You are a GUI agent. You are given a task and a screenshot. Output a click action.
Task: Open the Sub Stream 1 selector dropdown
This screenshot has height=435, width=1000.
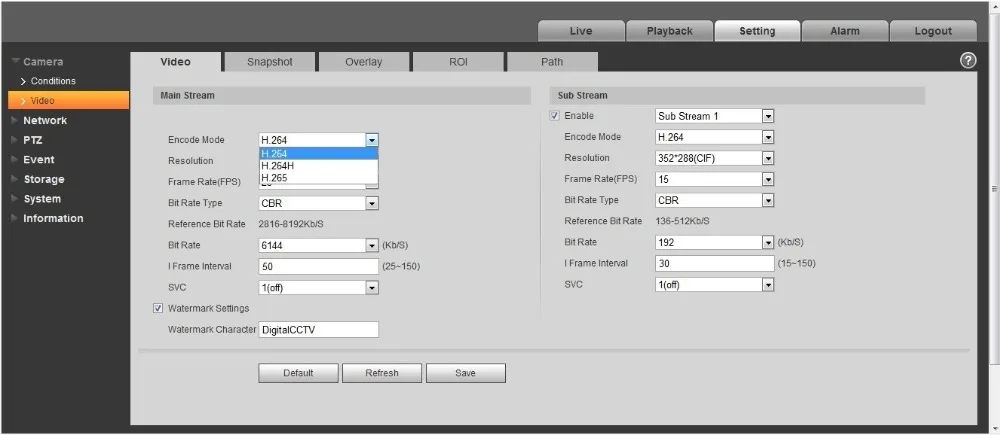point(714,116)
